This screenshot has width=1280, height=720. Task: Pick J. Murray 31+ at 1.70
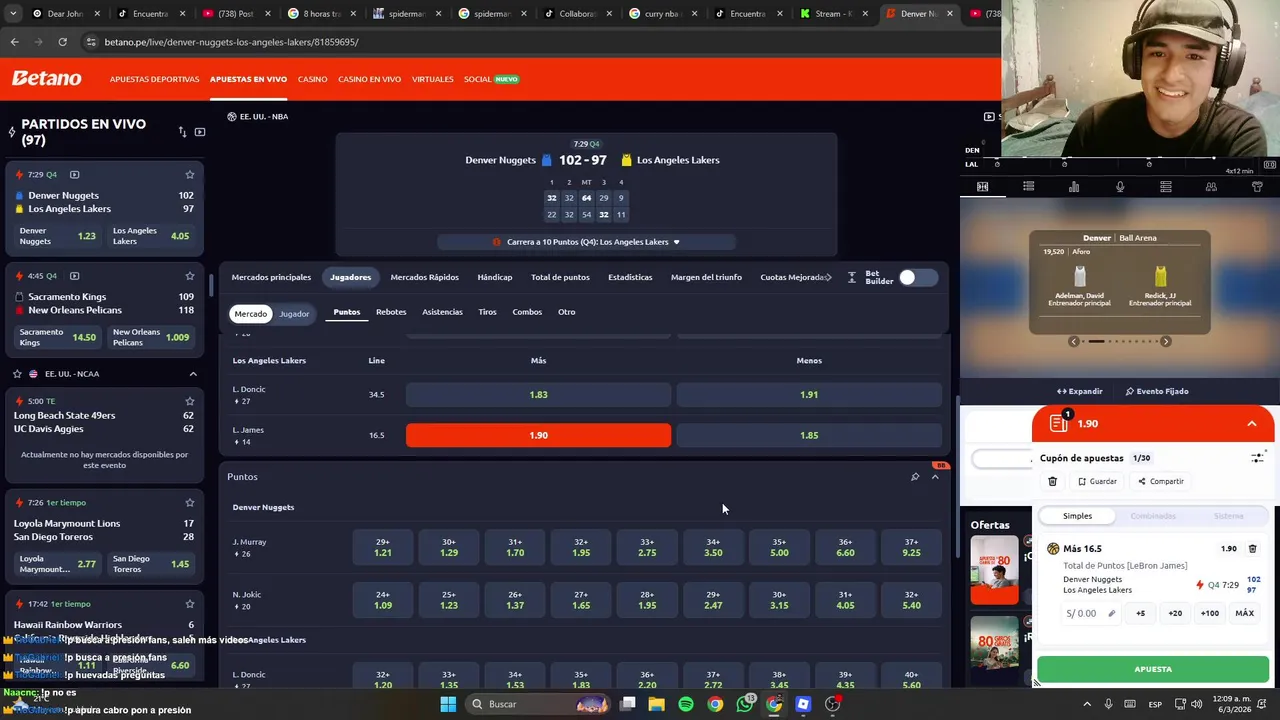515,547
